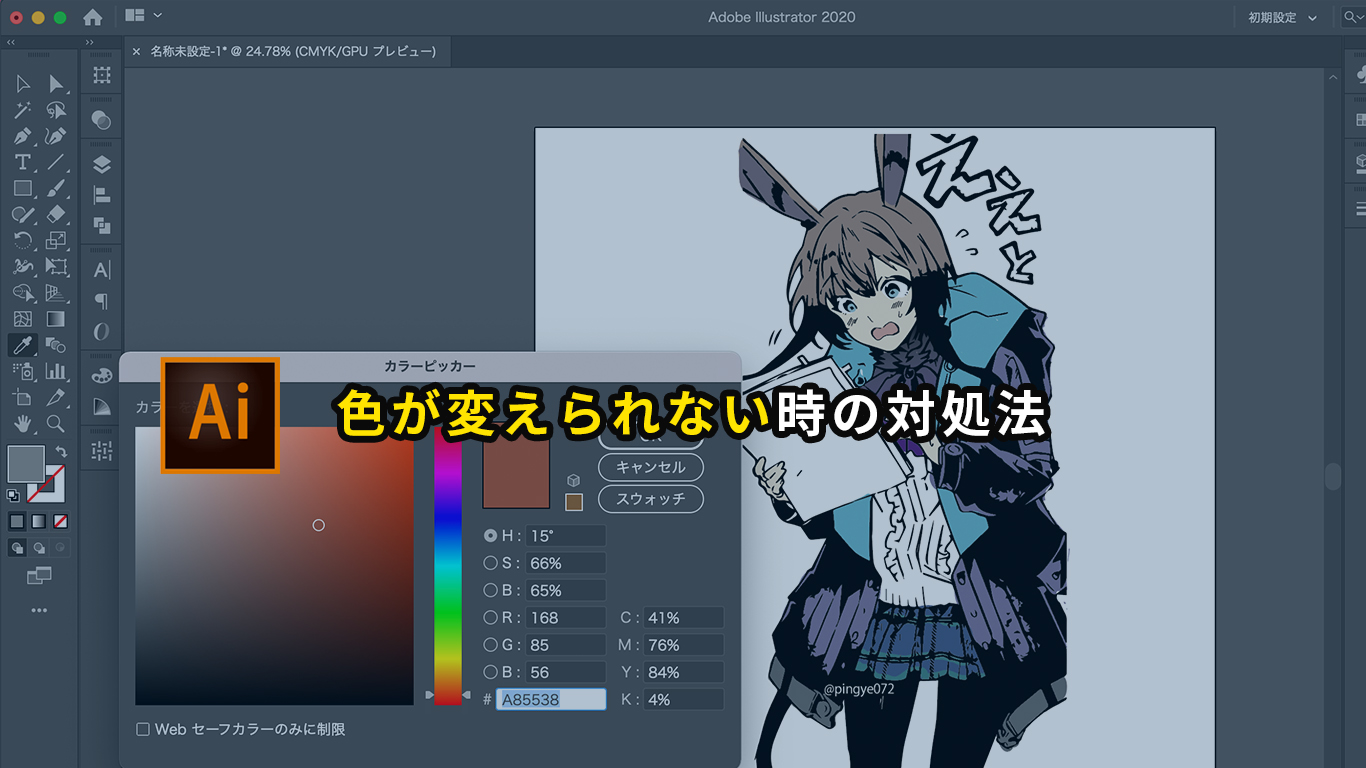The width and height of the screenshot is (1366, 768).
Task: Select the Eraser tool
Action: tap(56, 214)
